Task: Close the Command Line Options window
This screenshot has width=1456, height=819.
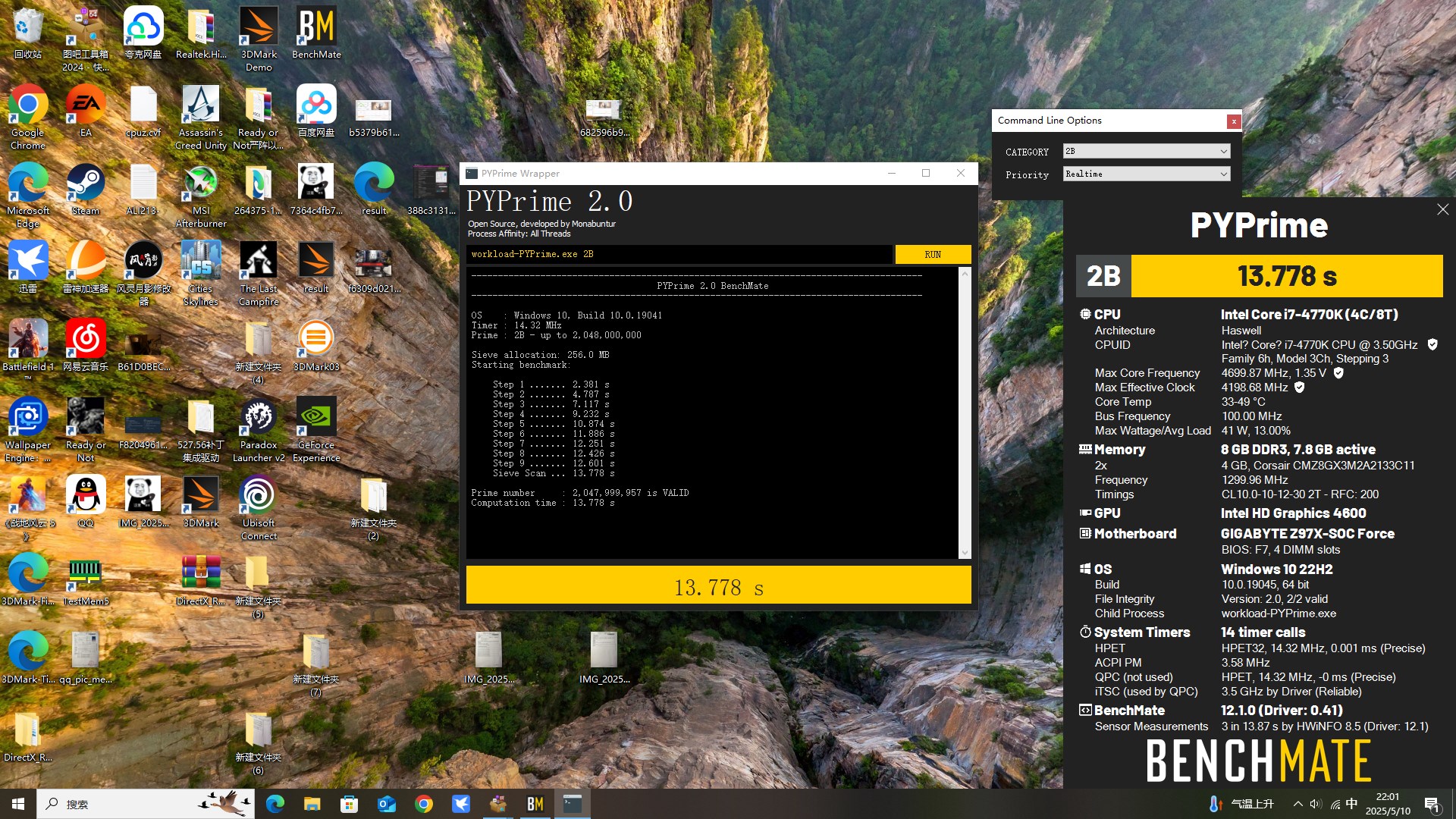Action: pos(1234,121)
